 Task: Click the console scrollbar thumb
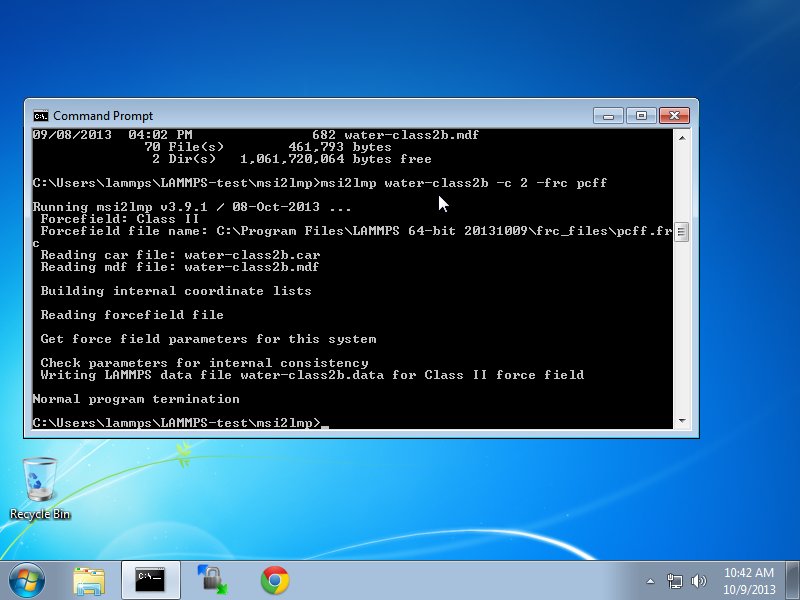[682, 232]
